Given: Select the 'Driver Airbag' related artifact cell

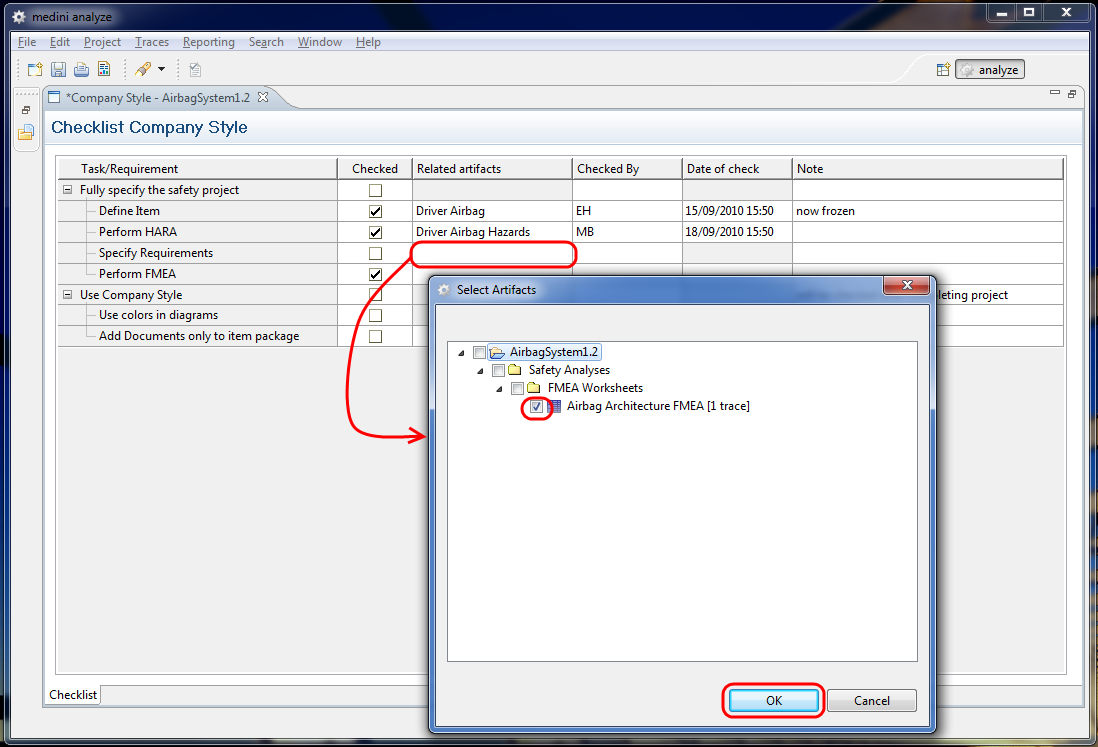Looking at the screenshot, I should pyautogui.click(x=492, y=211).
